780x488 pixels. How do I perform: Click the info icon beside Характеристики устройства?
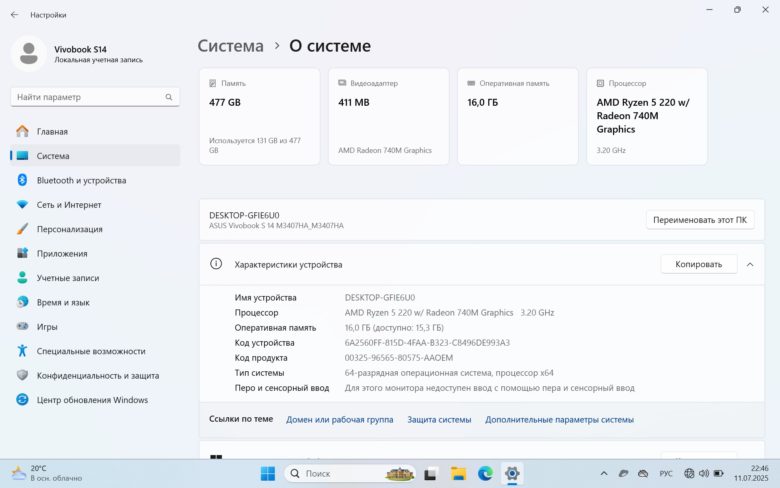pyautogui.click(x=216, y=264)
